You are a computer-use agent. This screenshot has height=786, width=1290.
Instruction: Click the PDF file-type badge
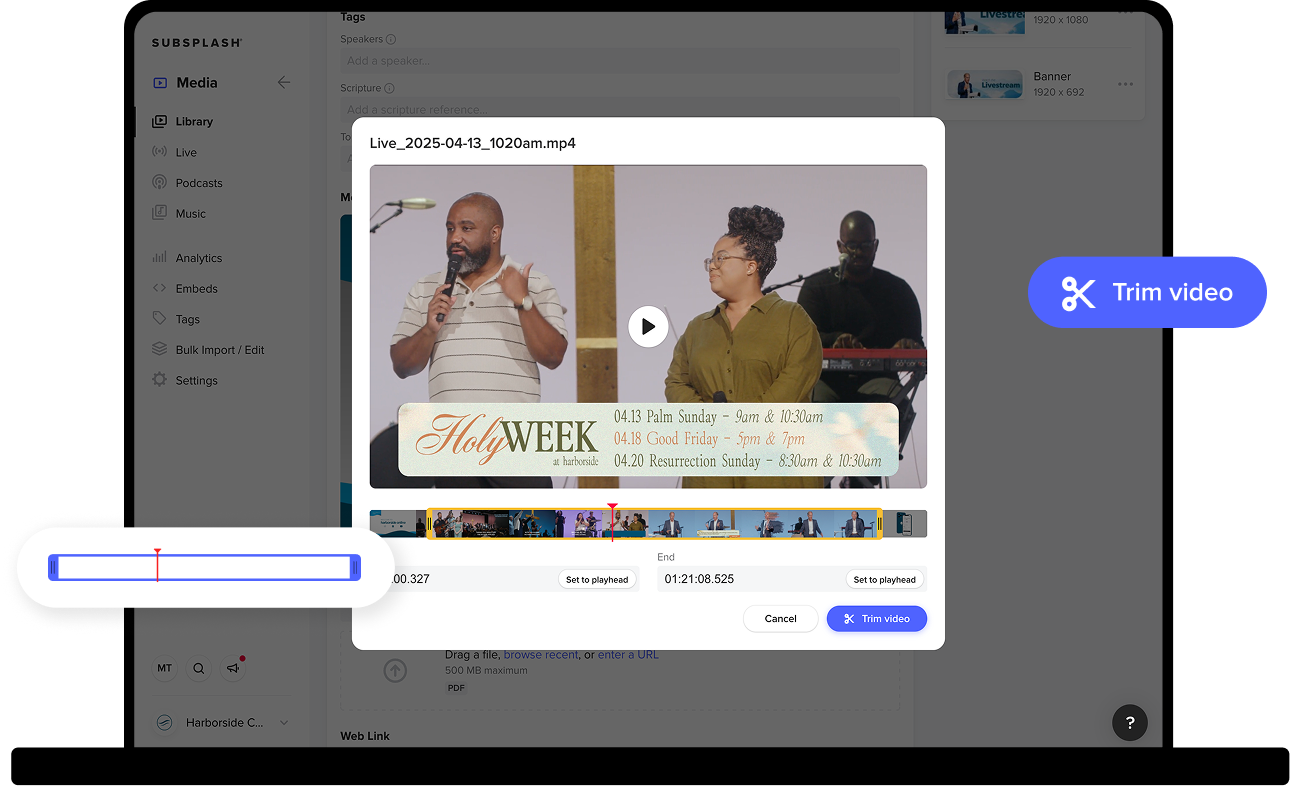click(x=456, y=688)
